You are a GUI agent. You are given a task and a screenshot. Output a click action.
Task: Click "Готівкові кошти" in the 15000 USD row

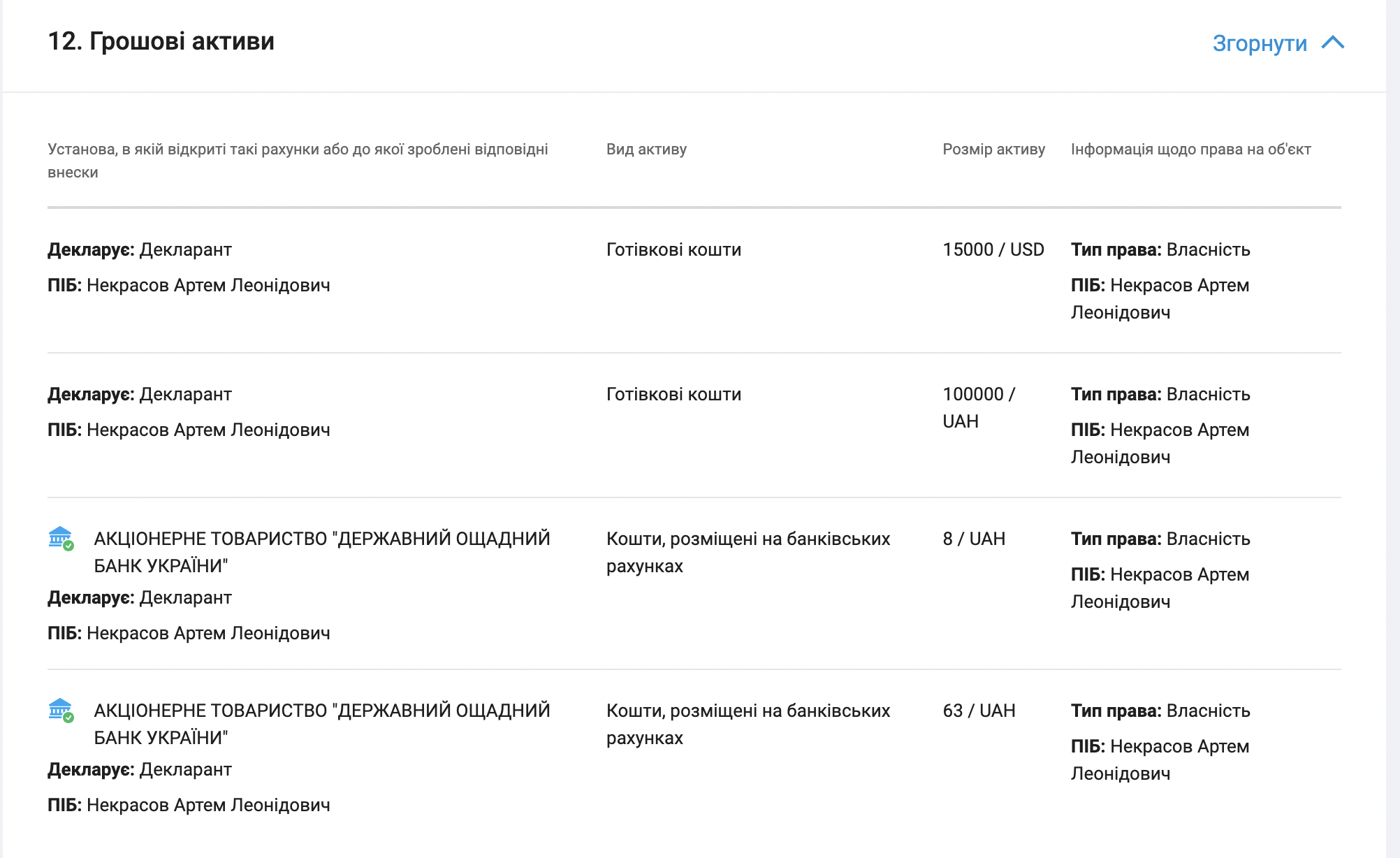(673, 249)
